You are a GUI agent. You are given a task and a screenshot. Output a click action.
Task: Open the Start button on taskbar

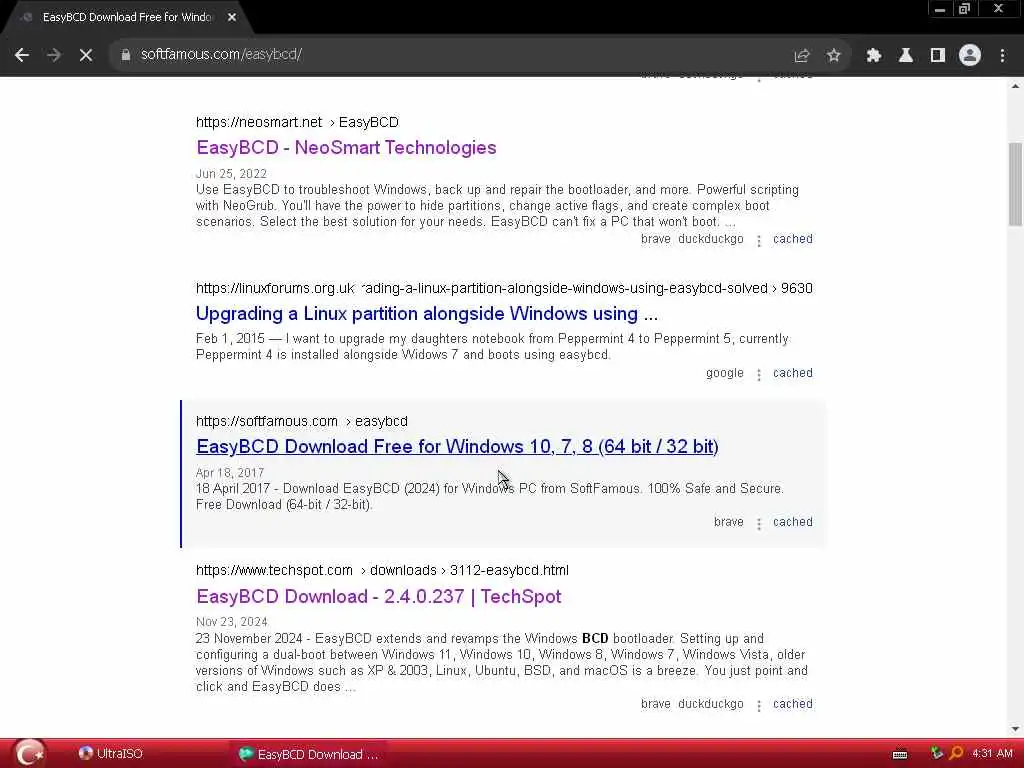[x=30, y=754]
